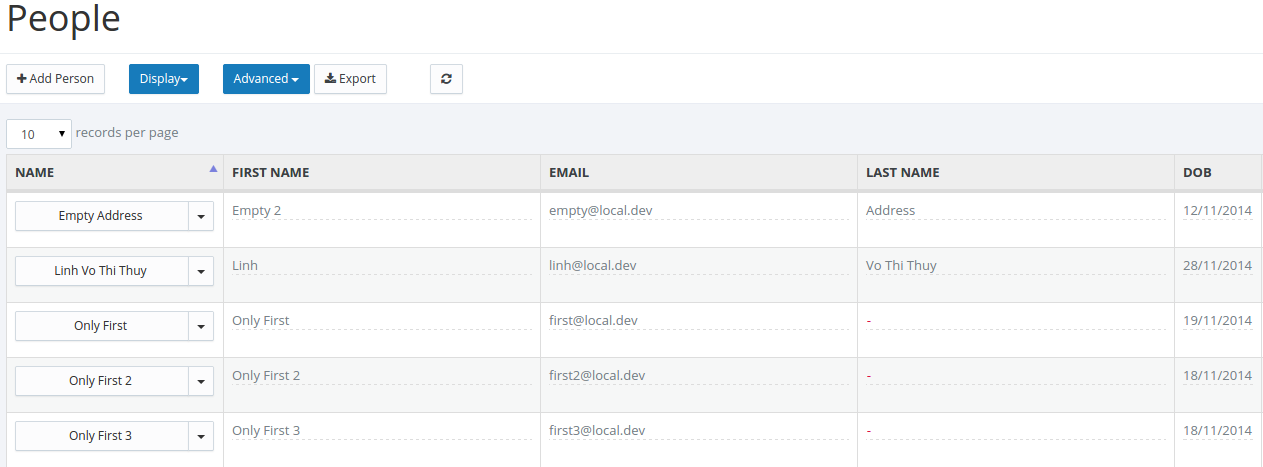1263x467 pixels.
Task: Edit first name cell 'Only First 2'
Action: tap(381, 376)
